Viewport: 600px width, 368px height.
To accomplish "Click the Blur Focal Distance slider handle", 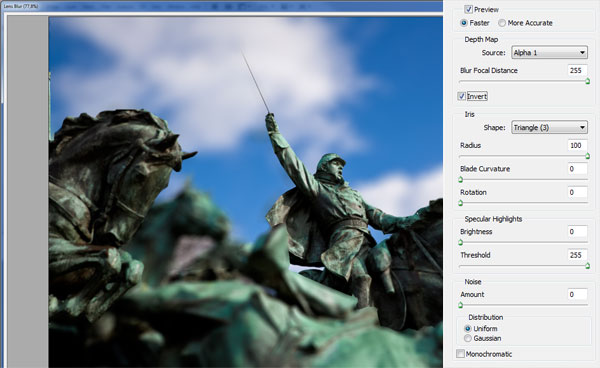I will [x=587, y=81].
